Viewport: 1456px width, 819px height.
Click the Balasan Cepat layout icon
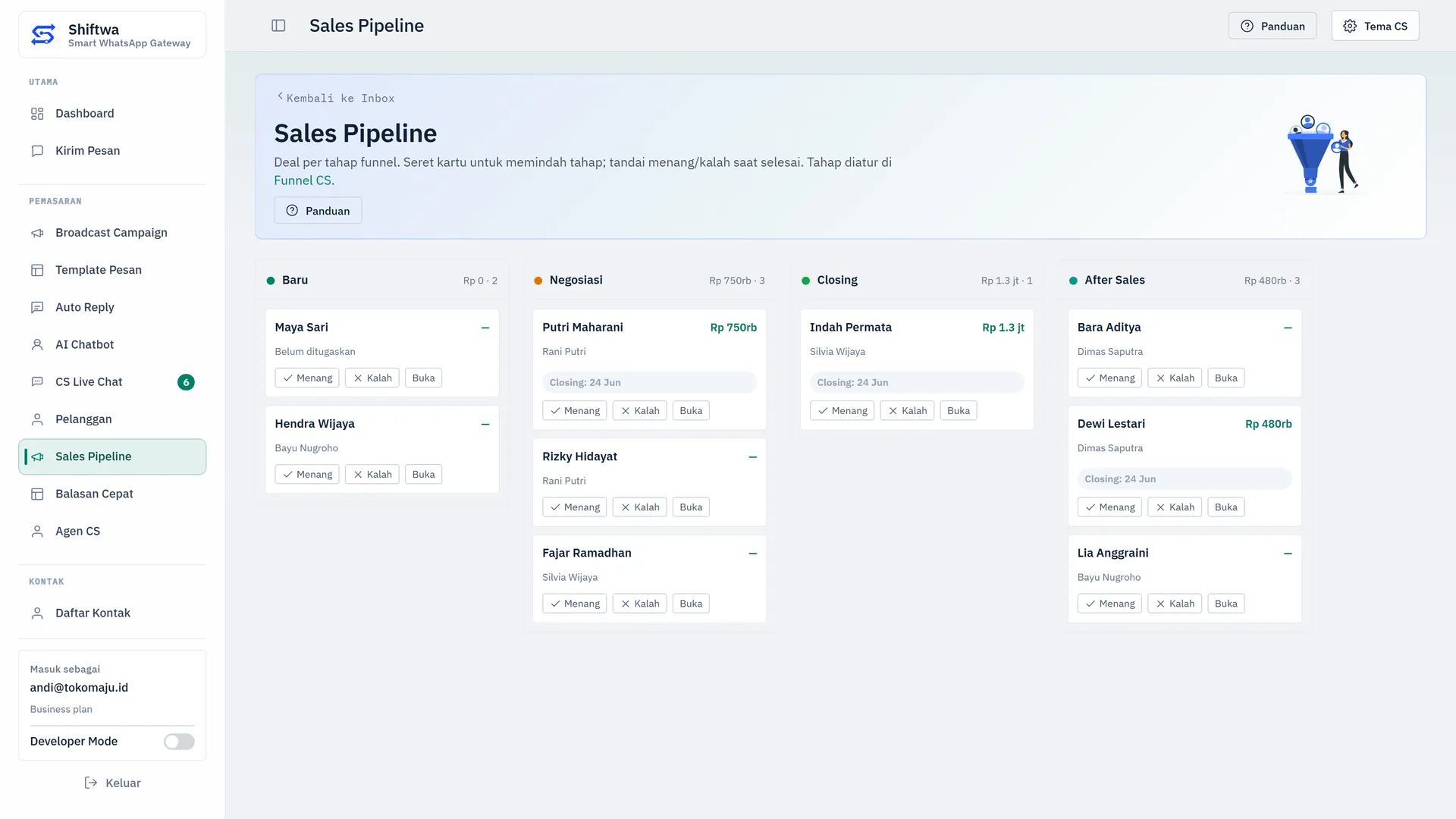point(37,494)
